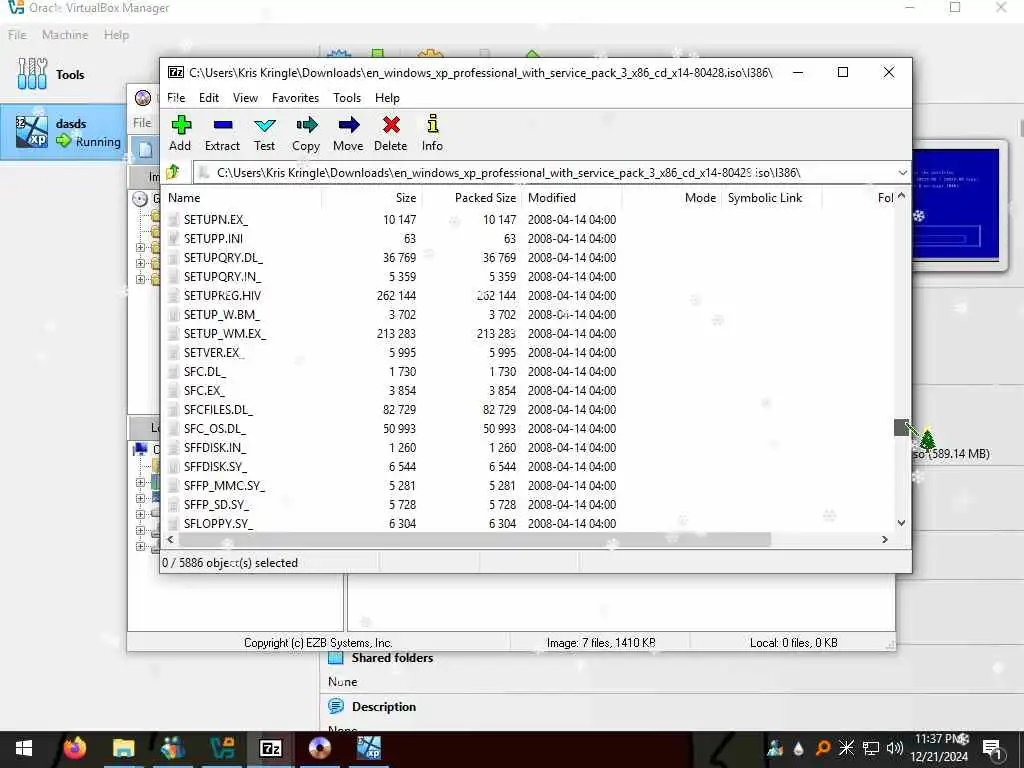Open the Favorites menu
The image size is (1024, 768).
[295, 97]
